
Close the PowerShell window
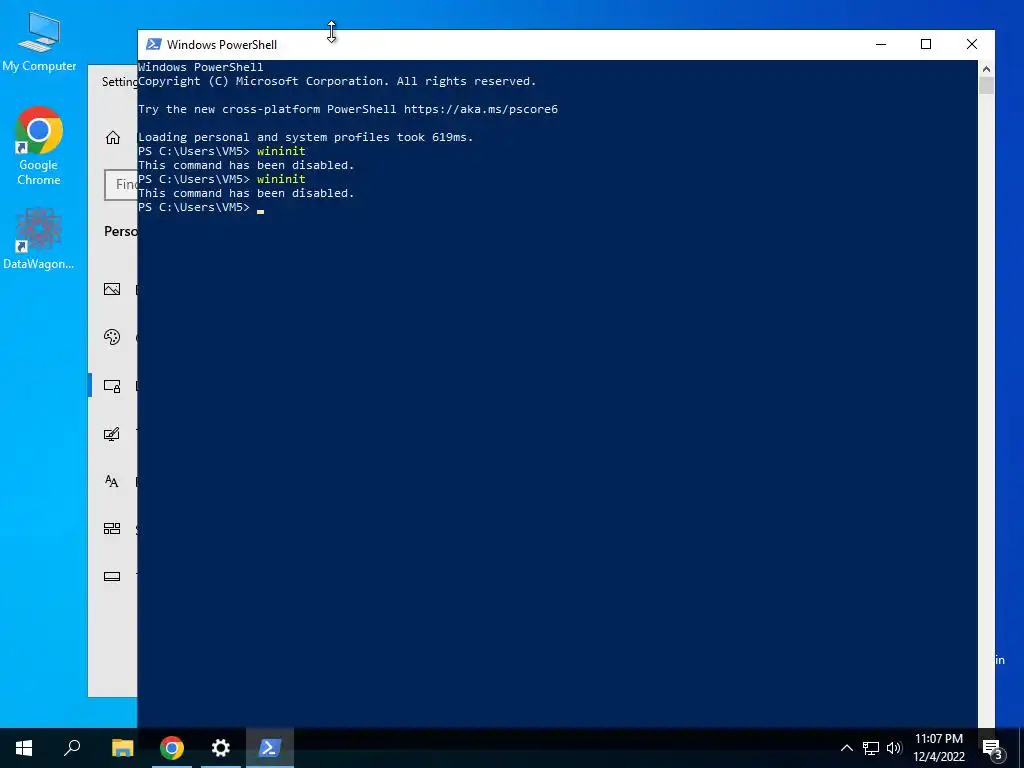972,44
